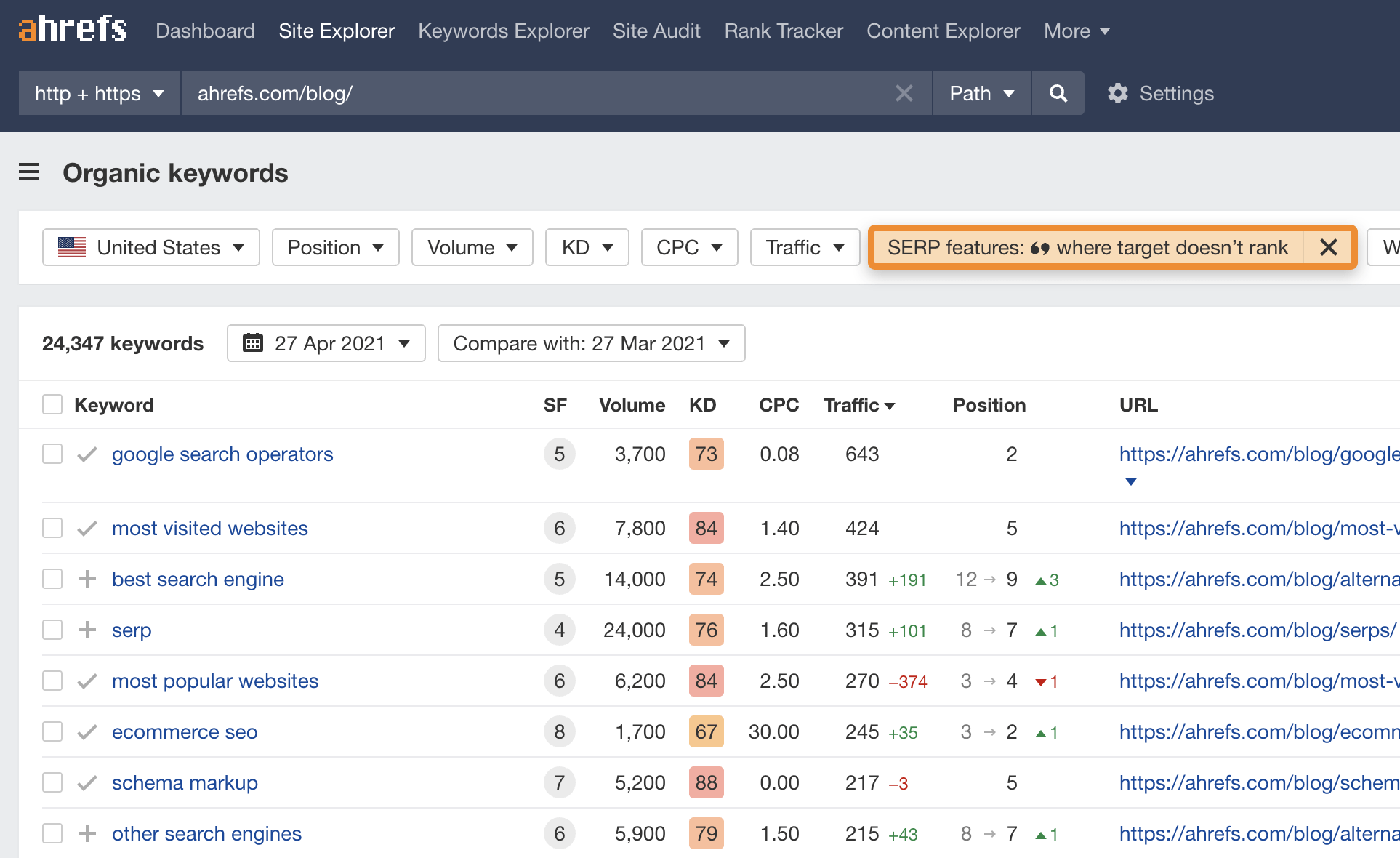Image resolution: width=1400 pixels, height=858 pixels.
Task: Open the 'google search operators' keyword link
Action: pyautogui.click(x=222, y=454)
